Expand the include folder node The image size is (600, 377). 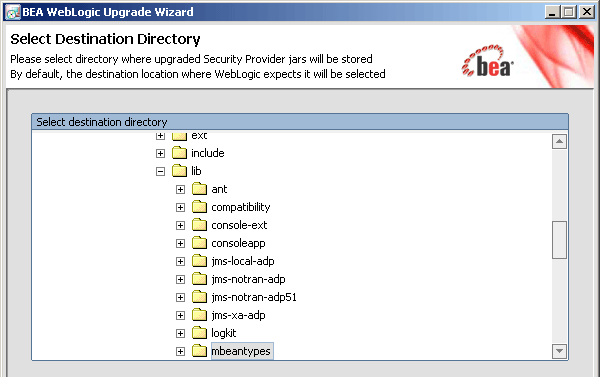(160, 153)
